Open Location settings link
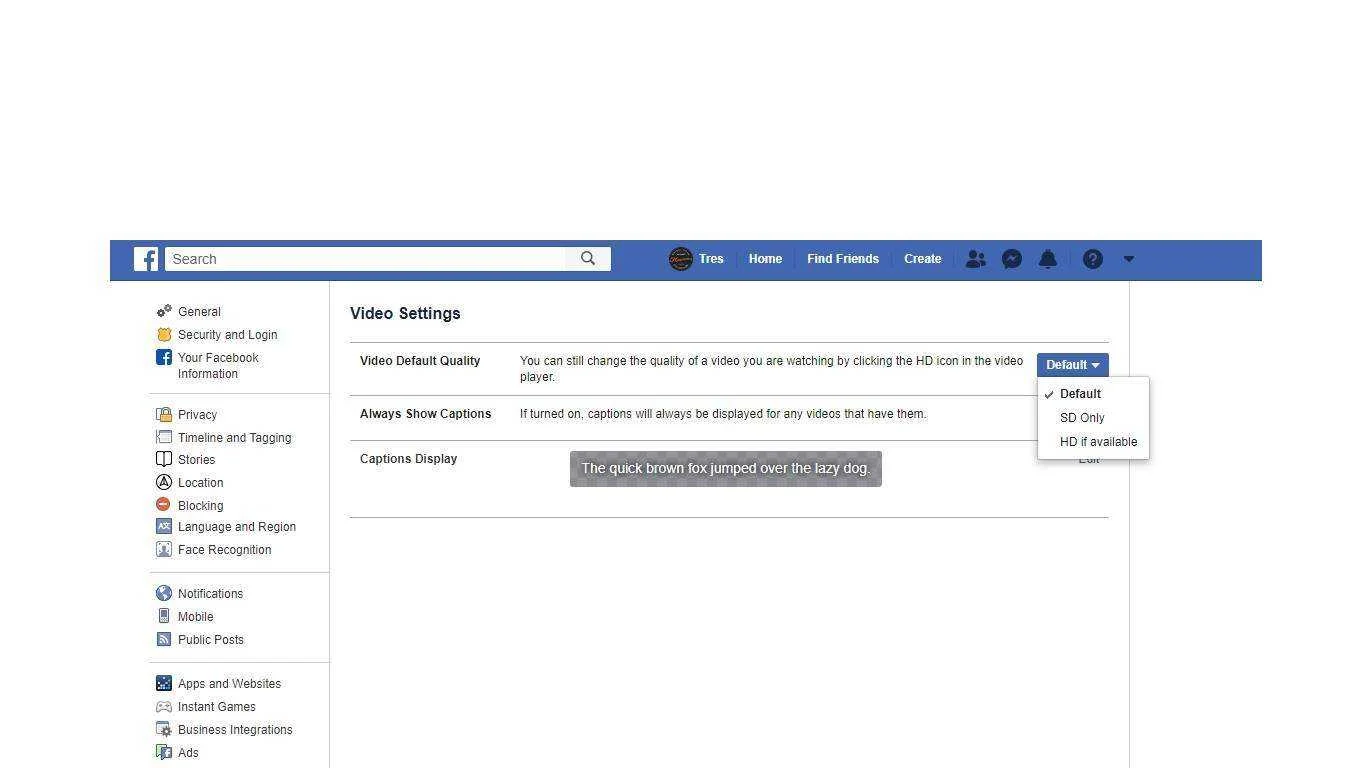This screenshot has width=1366, height=768. [200, 483]
